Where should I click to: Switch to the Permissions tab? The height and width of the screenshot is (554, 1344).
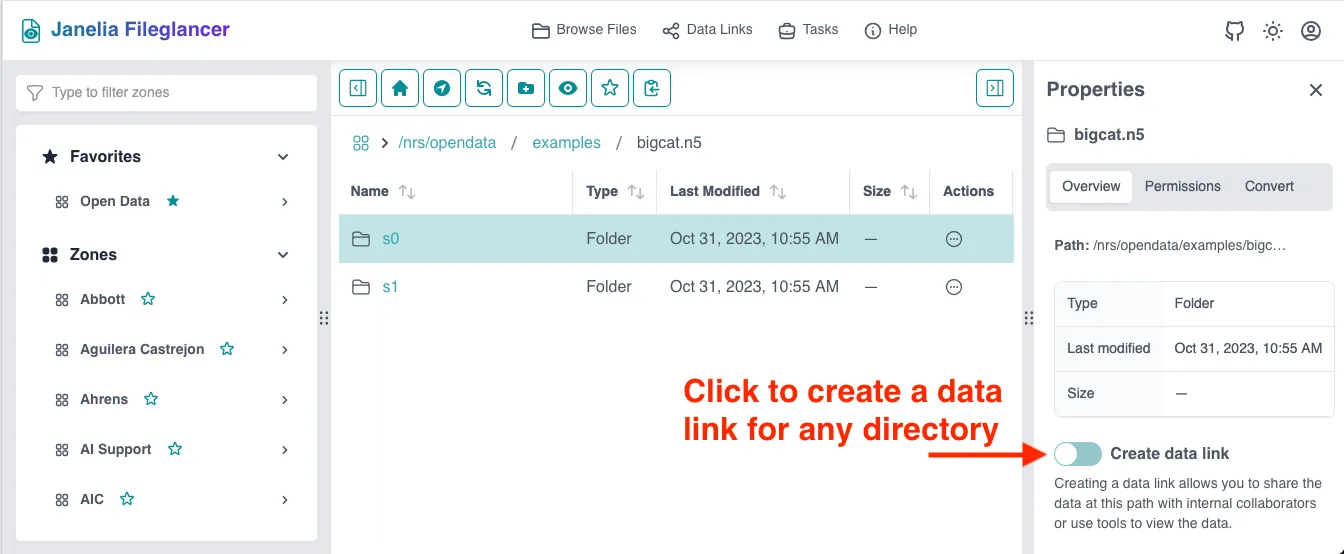(1182, 186)
